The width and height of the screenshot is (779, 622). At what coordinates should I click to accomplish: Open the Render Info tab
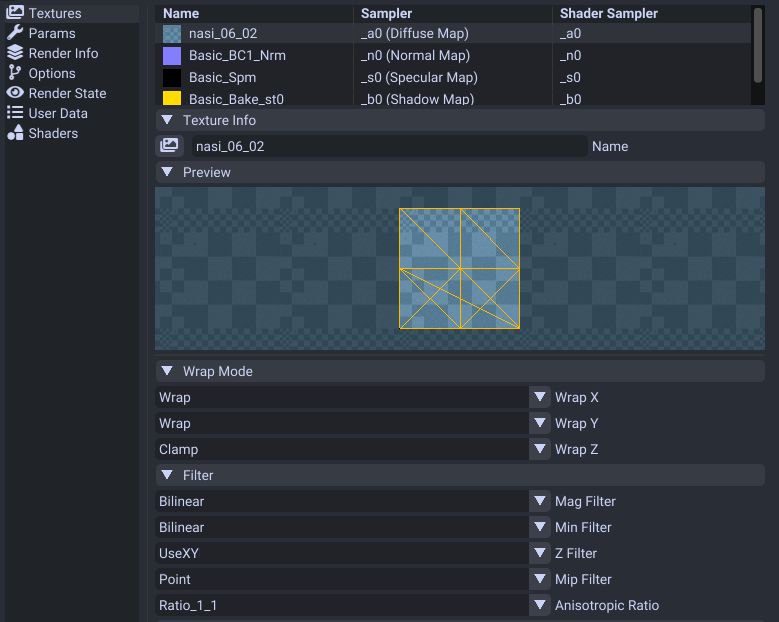tap(72, 53)
